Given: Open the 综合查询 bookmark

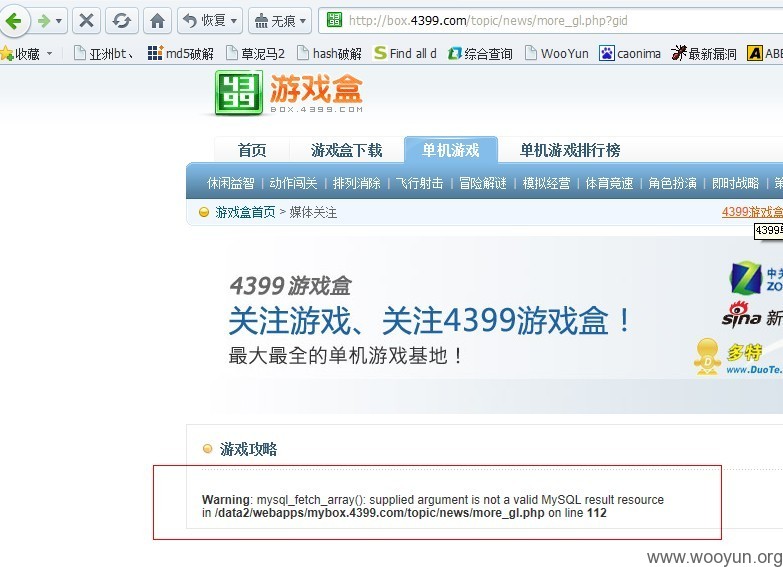Looking at the screenshot, I should click(480, 53).
